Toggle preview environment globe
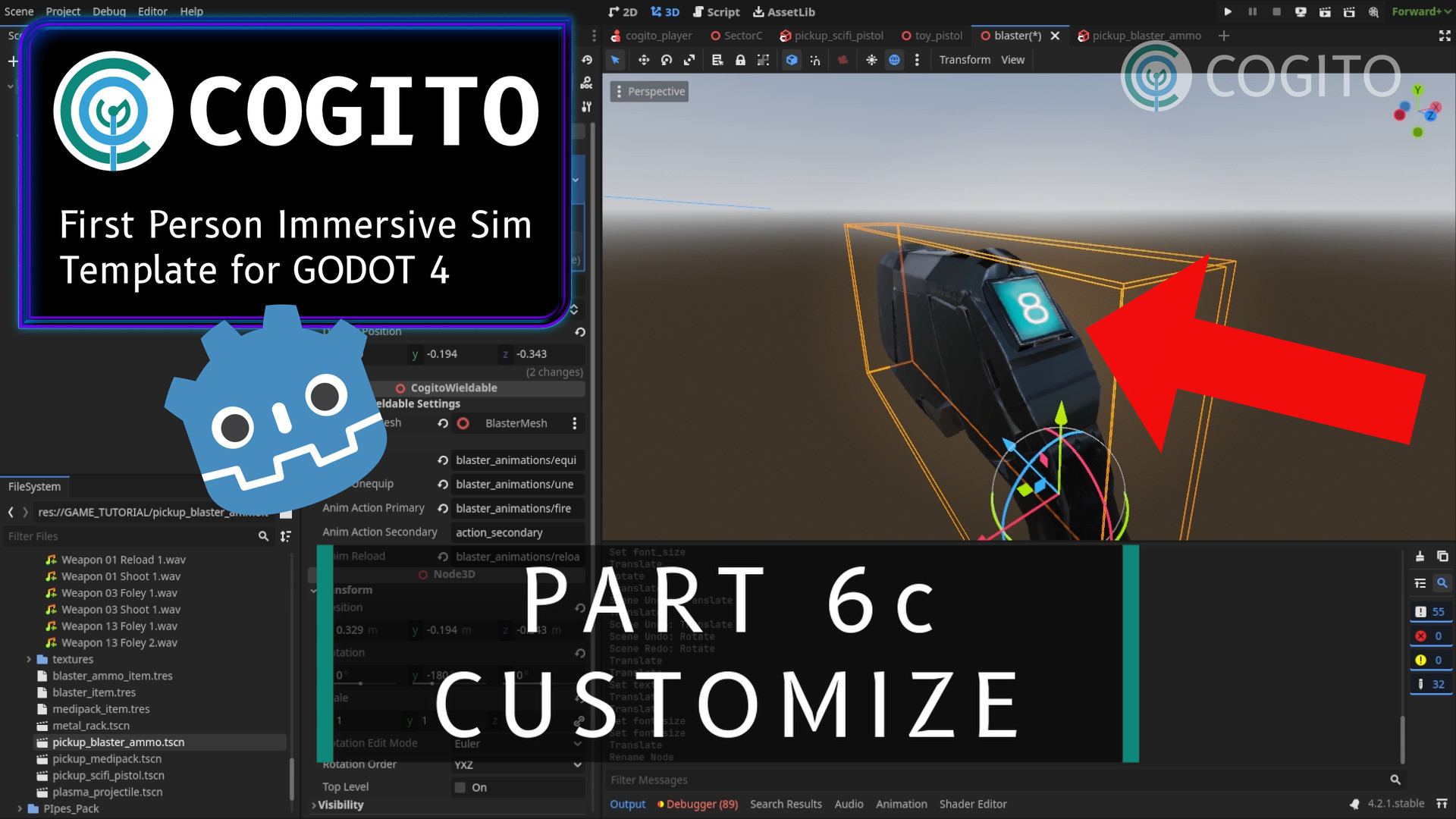Screen dimensions: 1456x819 tap(895, 60)
